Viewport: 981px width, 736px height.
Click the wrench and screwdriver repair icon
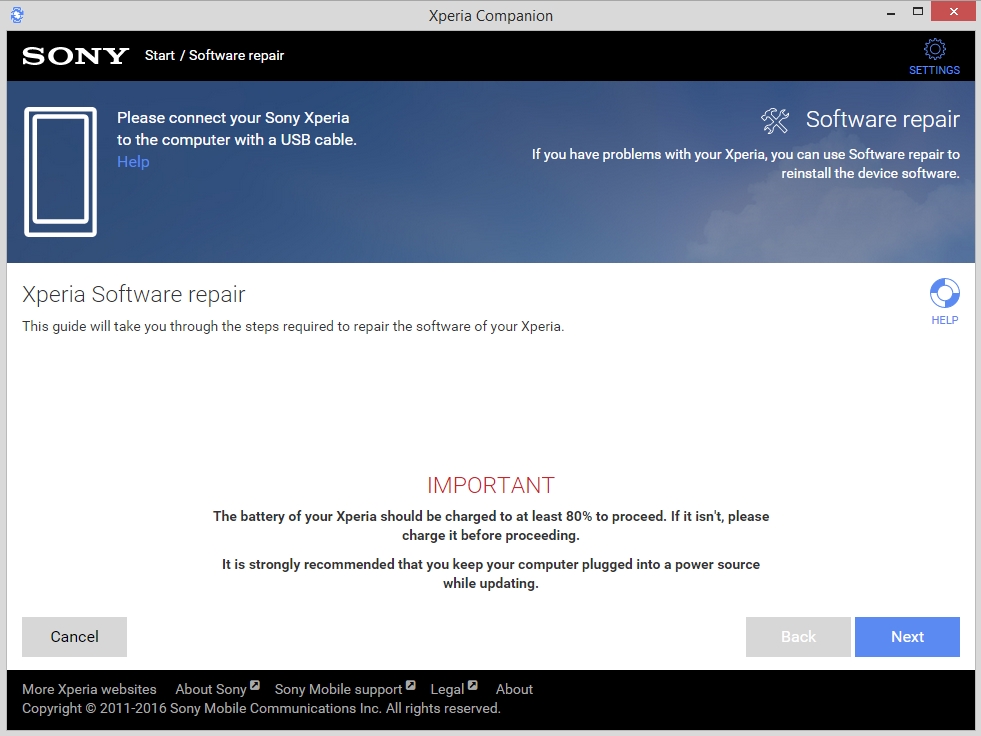click(775, 120)
